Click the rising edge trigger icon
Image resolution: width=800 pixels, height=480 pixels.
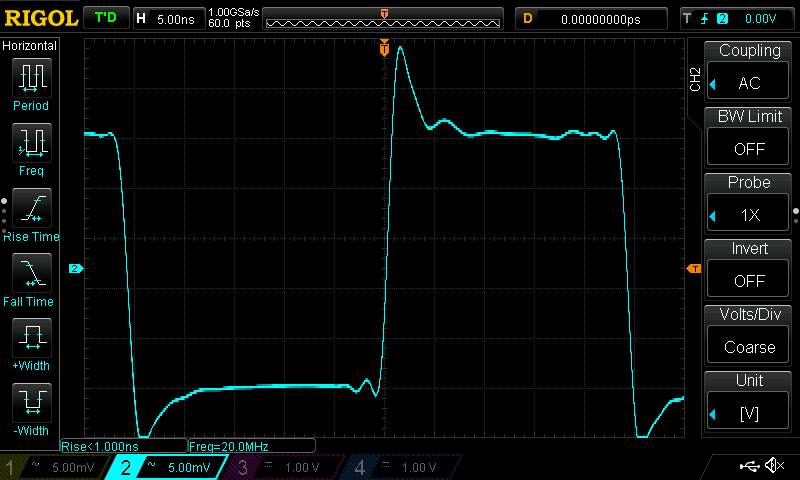(705, 19)
